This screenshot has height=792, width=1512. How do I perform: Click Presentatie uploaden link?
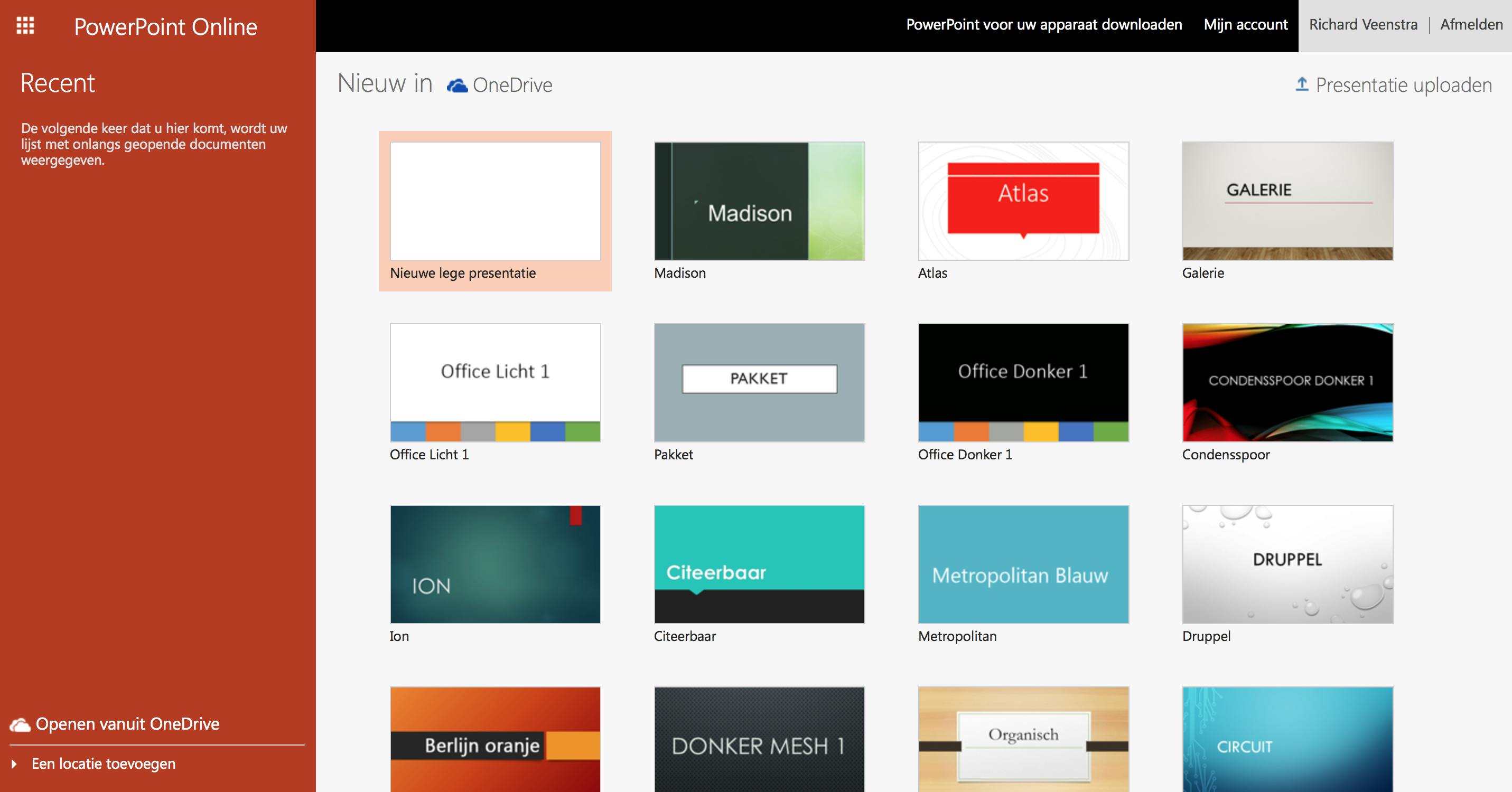pyautogui.click(x=1403, y=85)
